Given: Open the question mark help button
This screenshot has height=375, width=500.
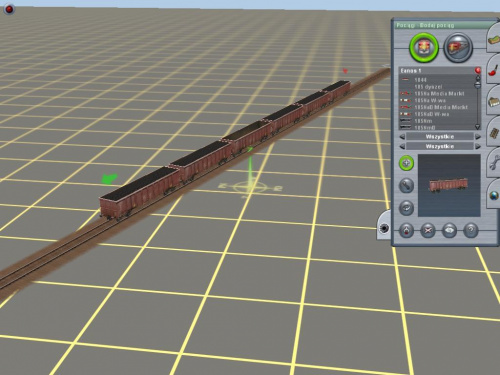Looking at the screenshot, I should point(471,230).
